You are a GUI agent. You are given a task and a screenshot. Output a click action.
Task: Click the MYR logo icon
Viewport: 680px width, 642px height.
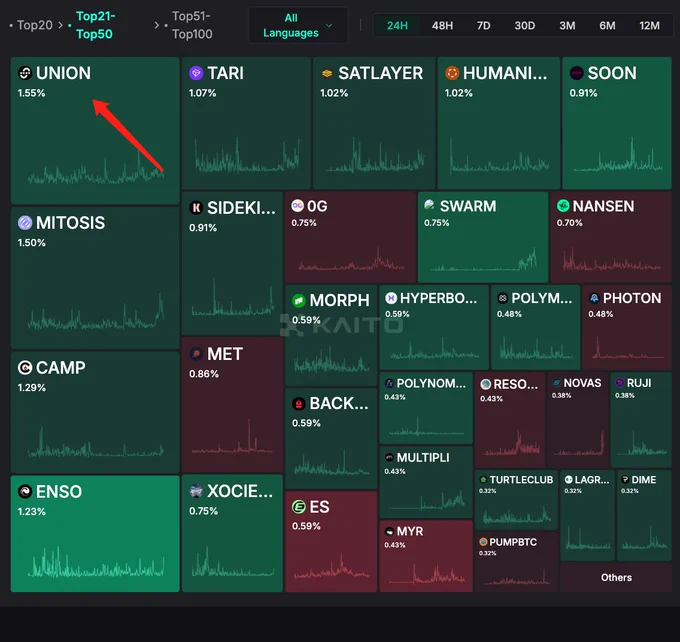(x=389, y=531)
